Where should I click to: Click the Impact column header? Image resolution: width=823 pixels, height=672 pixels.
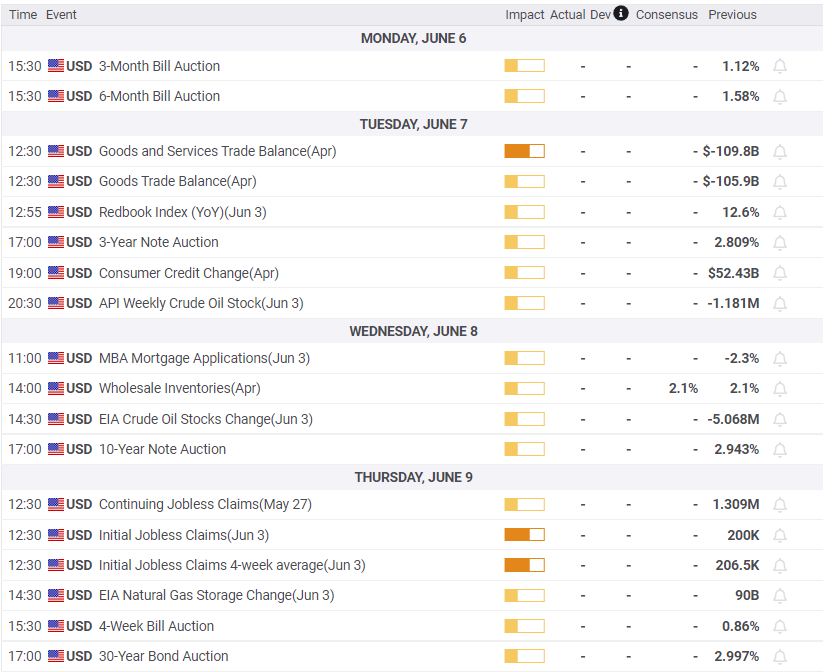524,15
